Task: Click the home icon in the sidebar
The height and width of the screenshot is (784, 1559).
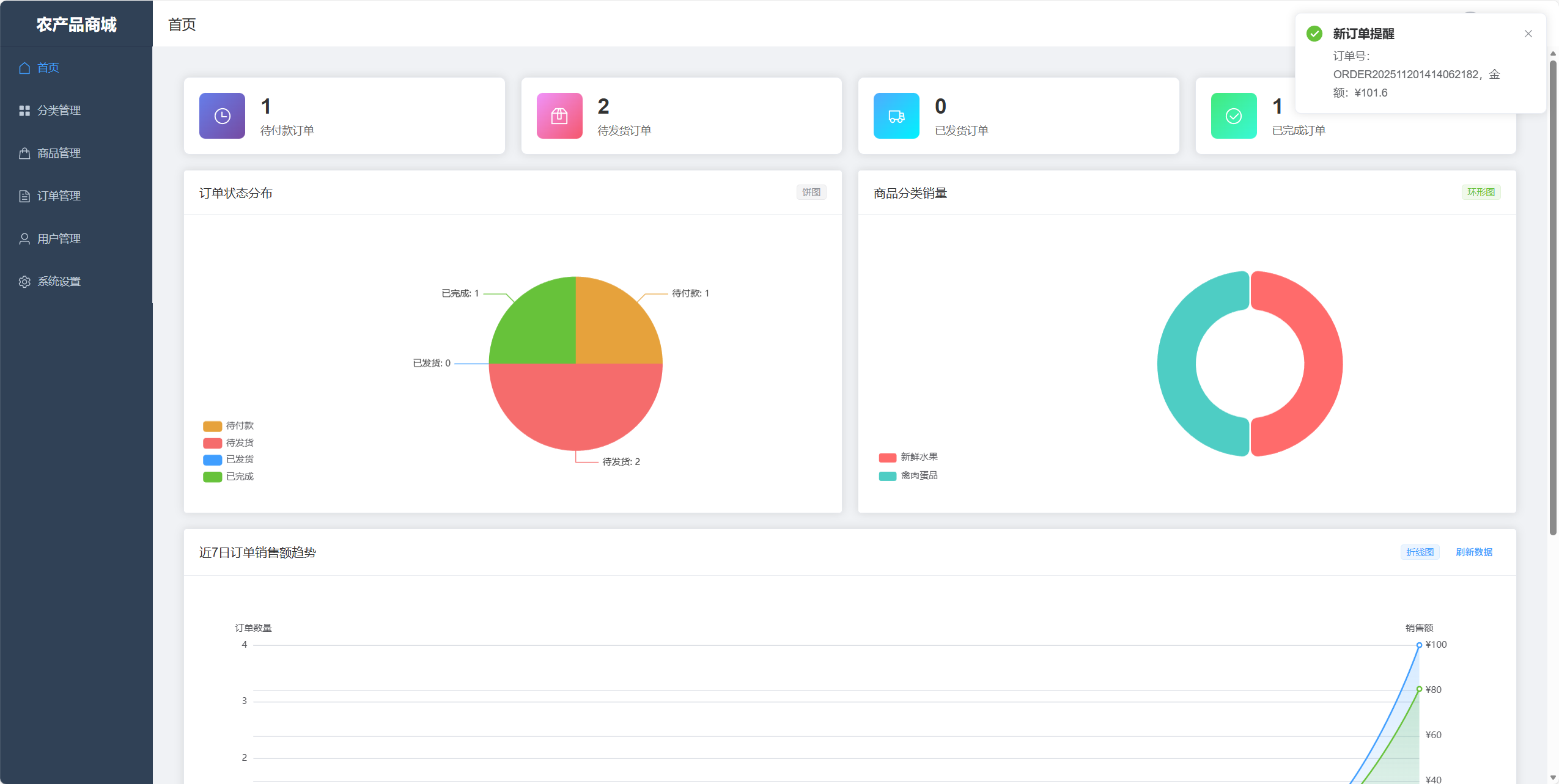Action: [x=24, y=68]
